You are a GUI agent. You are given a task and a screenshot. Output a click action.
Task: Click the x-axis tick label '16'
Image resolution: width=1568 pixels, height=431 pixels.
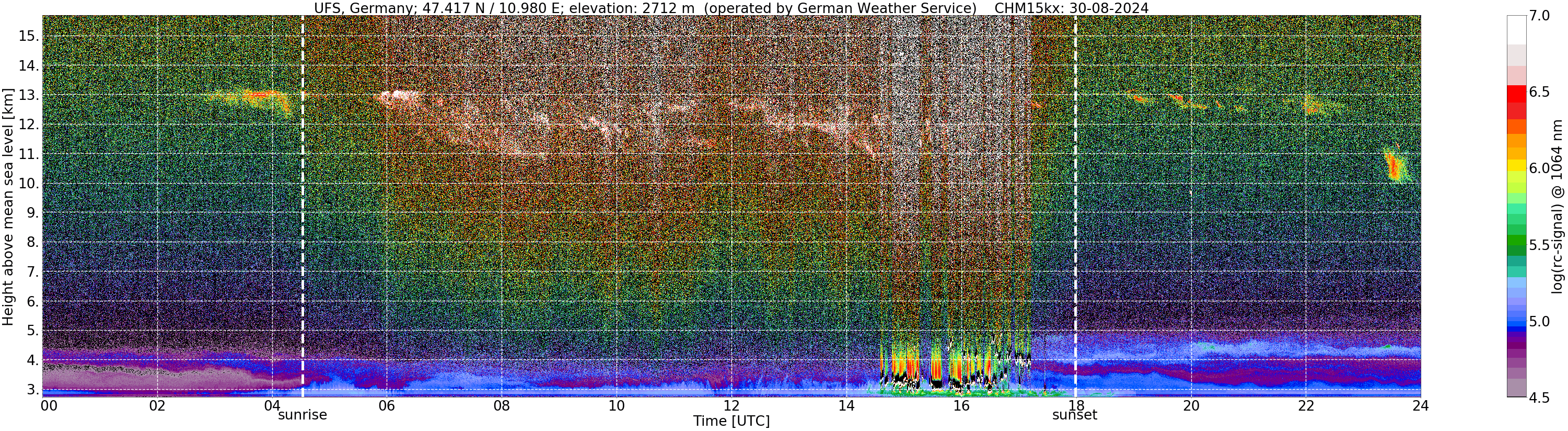click(961, 405)
